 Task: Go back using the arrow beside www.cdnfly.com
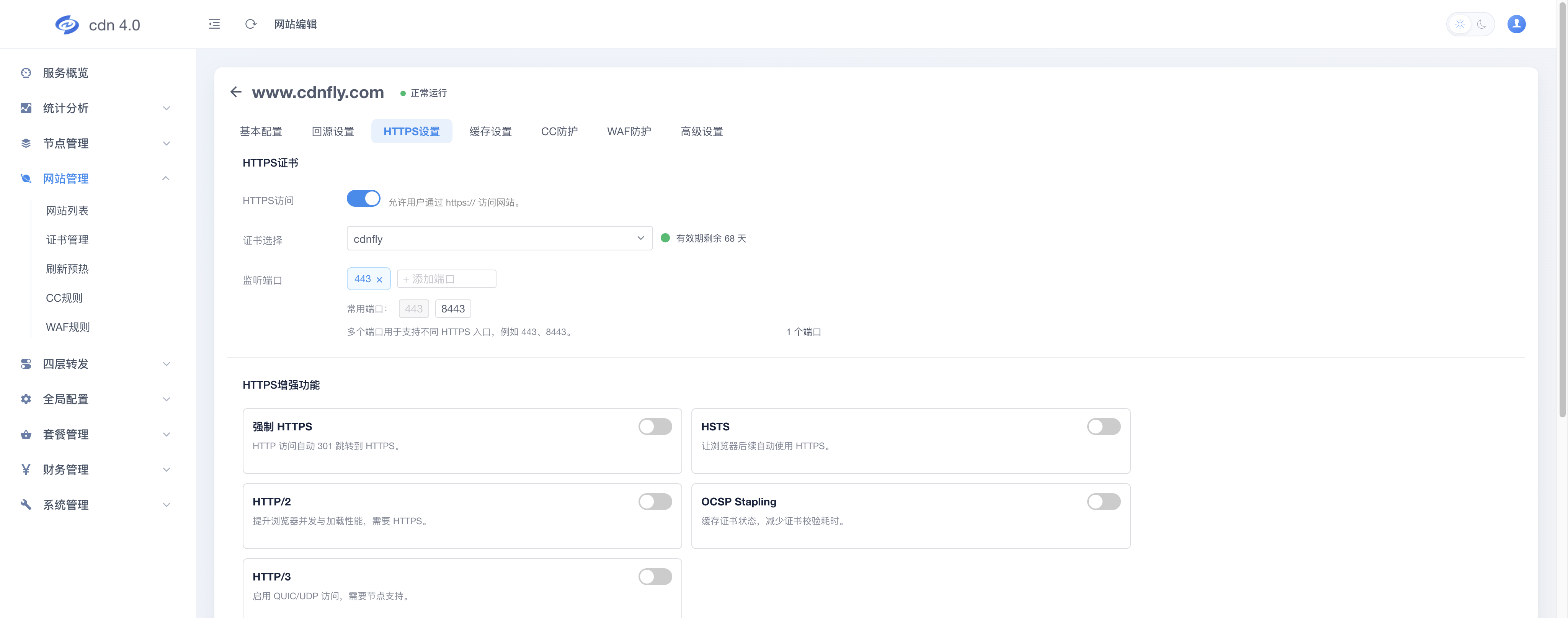pos(236,92)
